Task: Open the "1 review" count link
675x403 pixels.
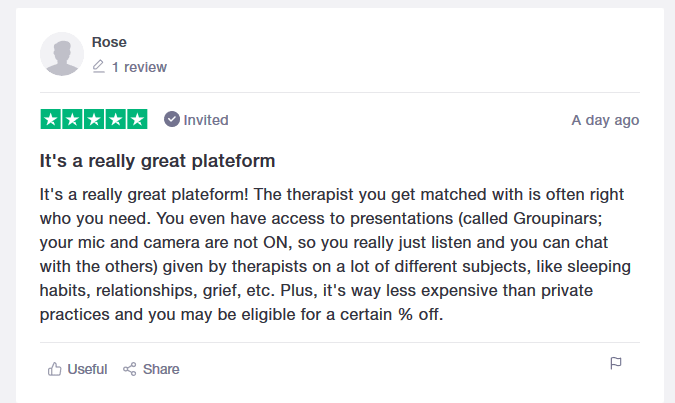Action: coord(139,67)
